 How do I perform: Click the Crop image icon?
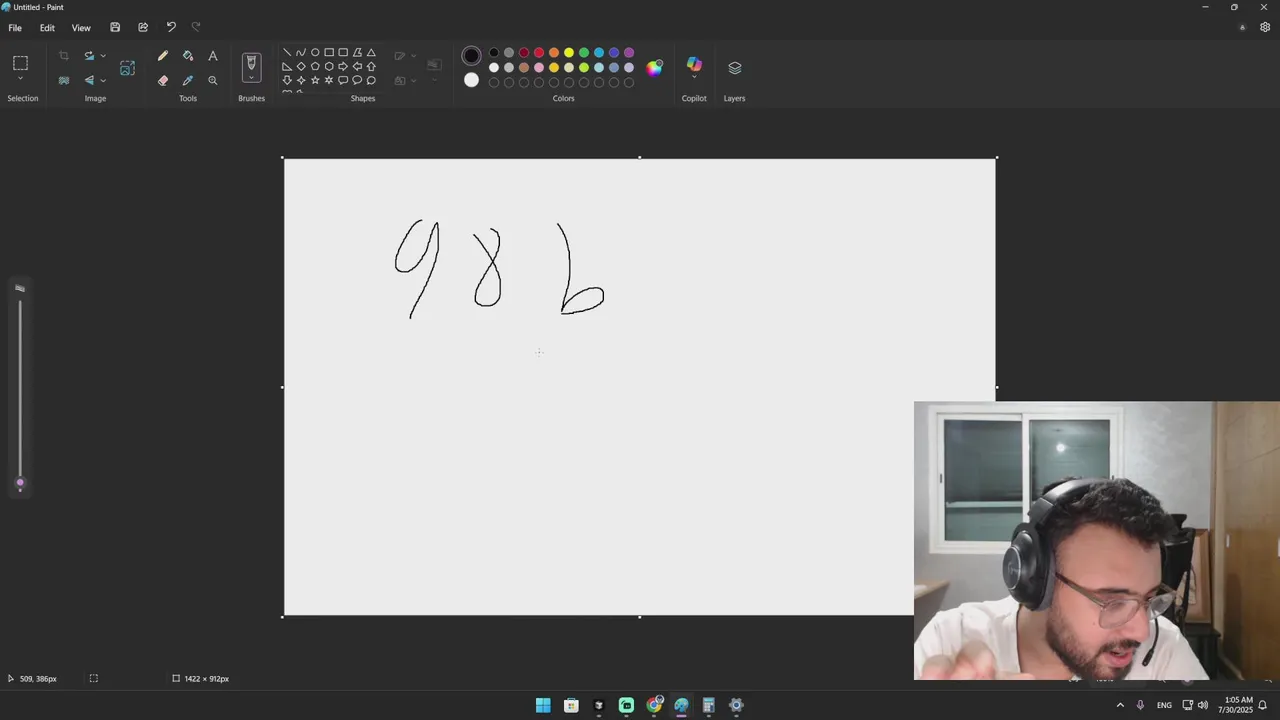[x=64, y=56]
